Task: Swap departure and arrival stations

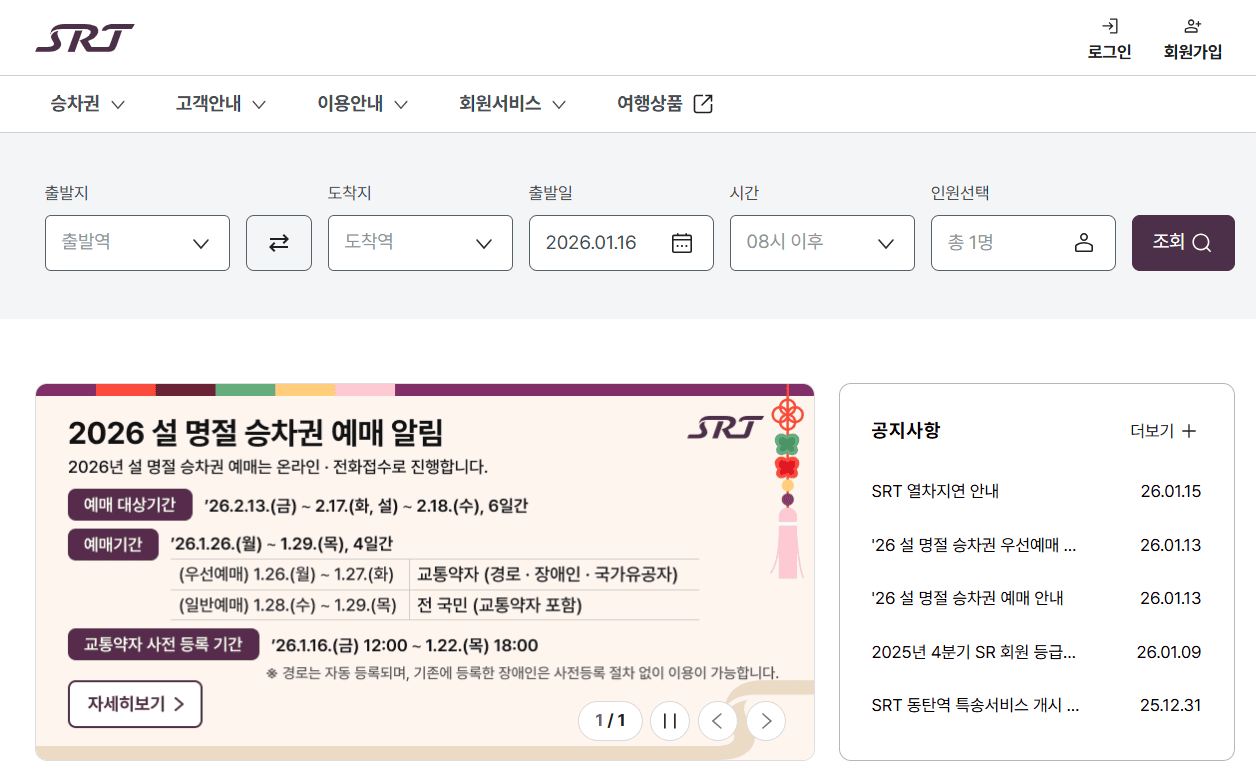Action: tap(279, 243)
